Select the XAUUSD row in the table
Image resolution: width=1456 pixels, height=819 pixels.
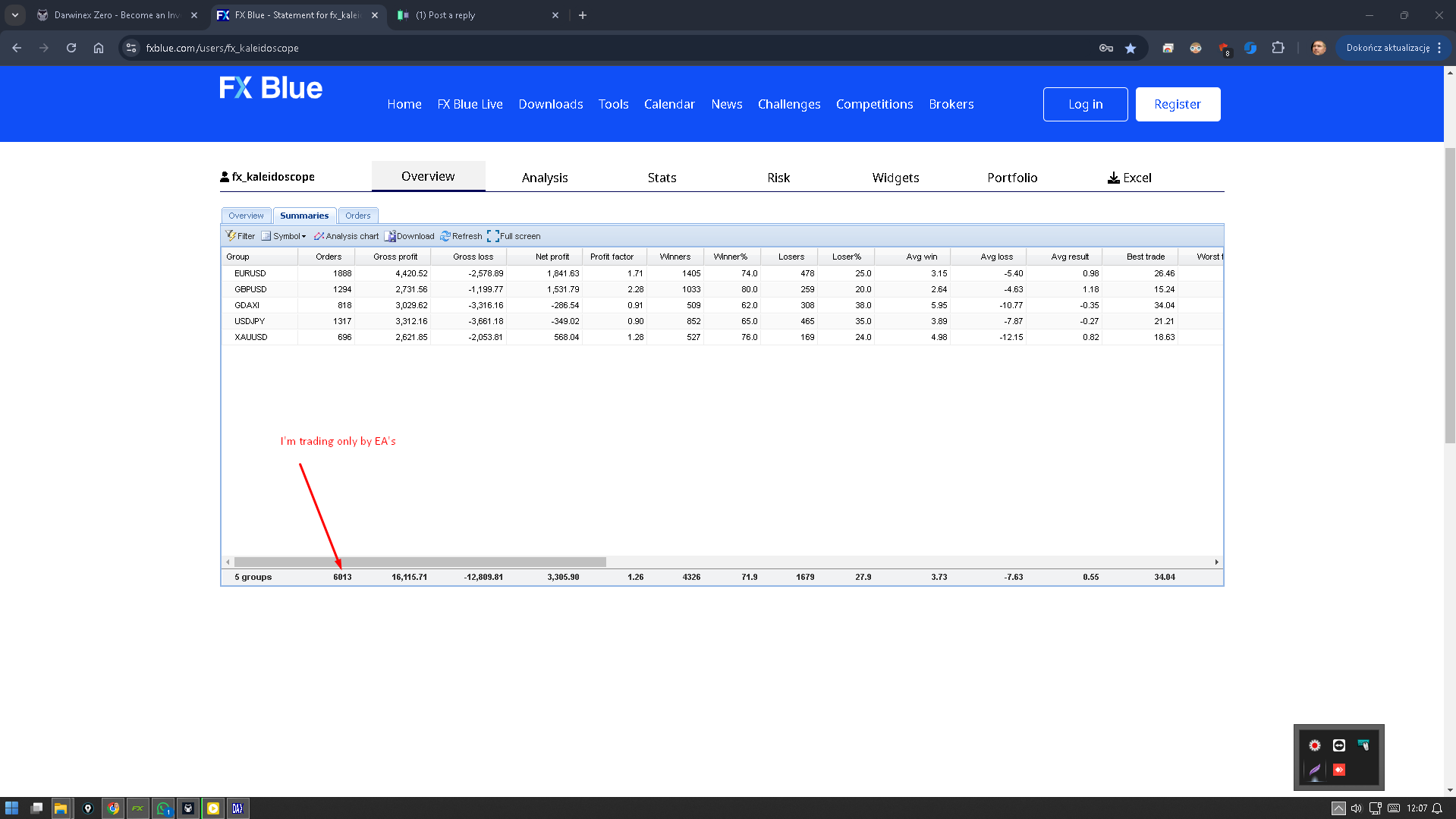point(722,337)
